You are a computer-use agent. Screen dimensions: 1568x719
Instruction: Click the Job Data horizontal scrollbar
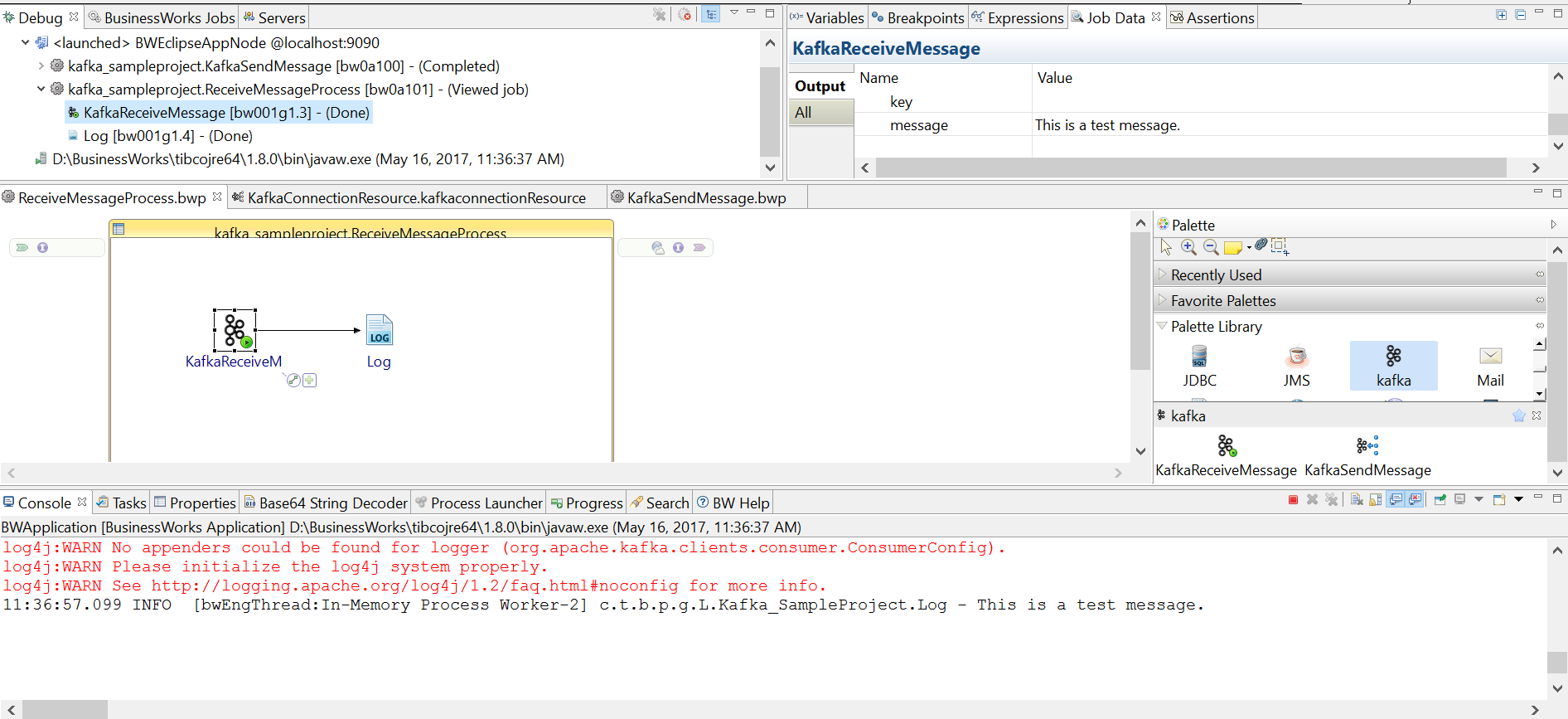(1191, 167)
